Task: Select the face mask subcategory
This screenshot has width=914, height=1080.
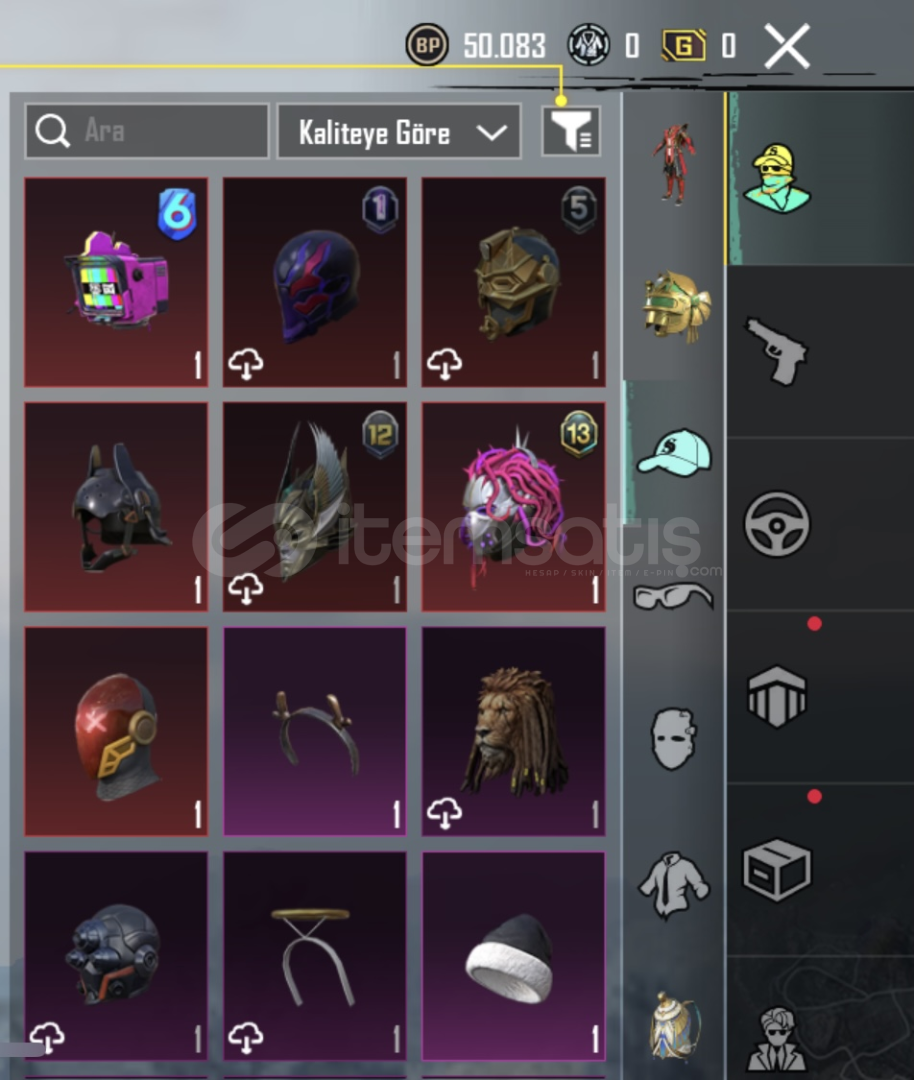Action: [x=673, y=739]
